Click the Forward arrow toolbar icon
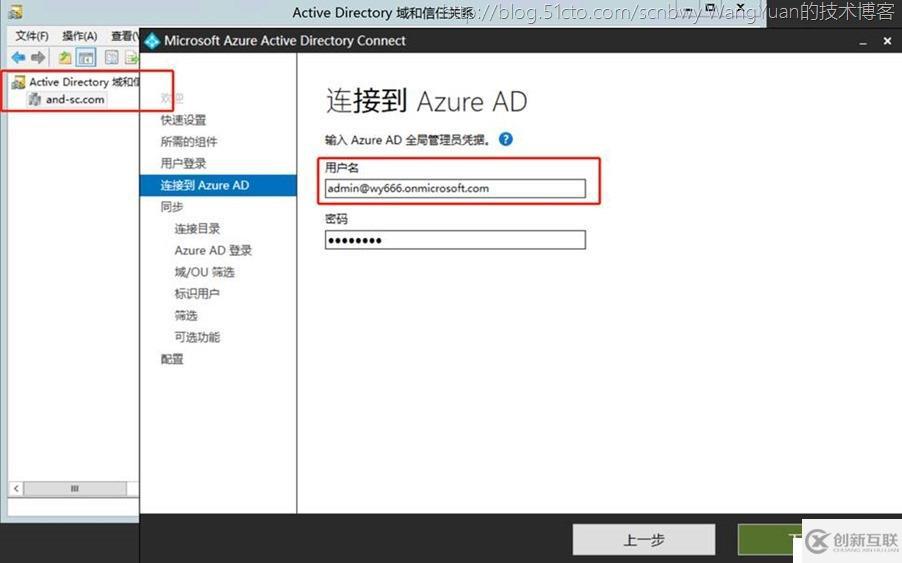Image resolution: width=902 pixels, height=563 pixels. (38, 58)
